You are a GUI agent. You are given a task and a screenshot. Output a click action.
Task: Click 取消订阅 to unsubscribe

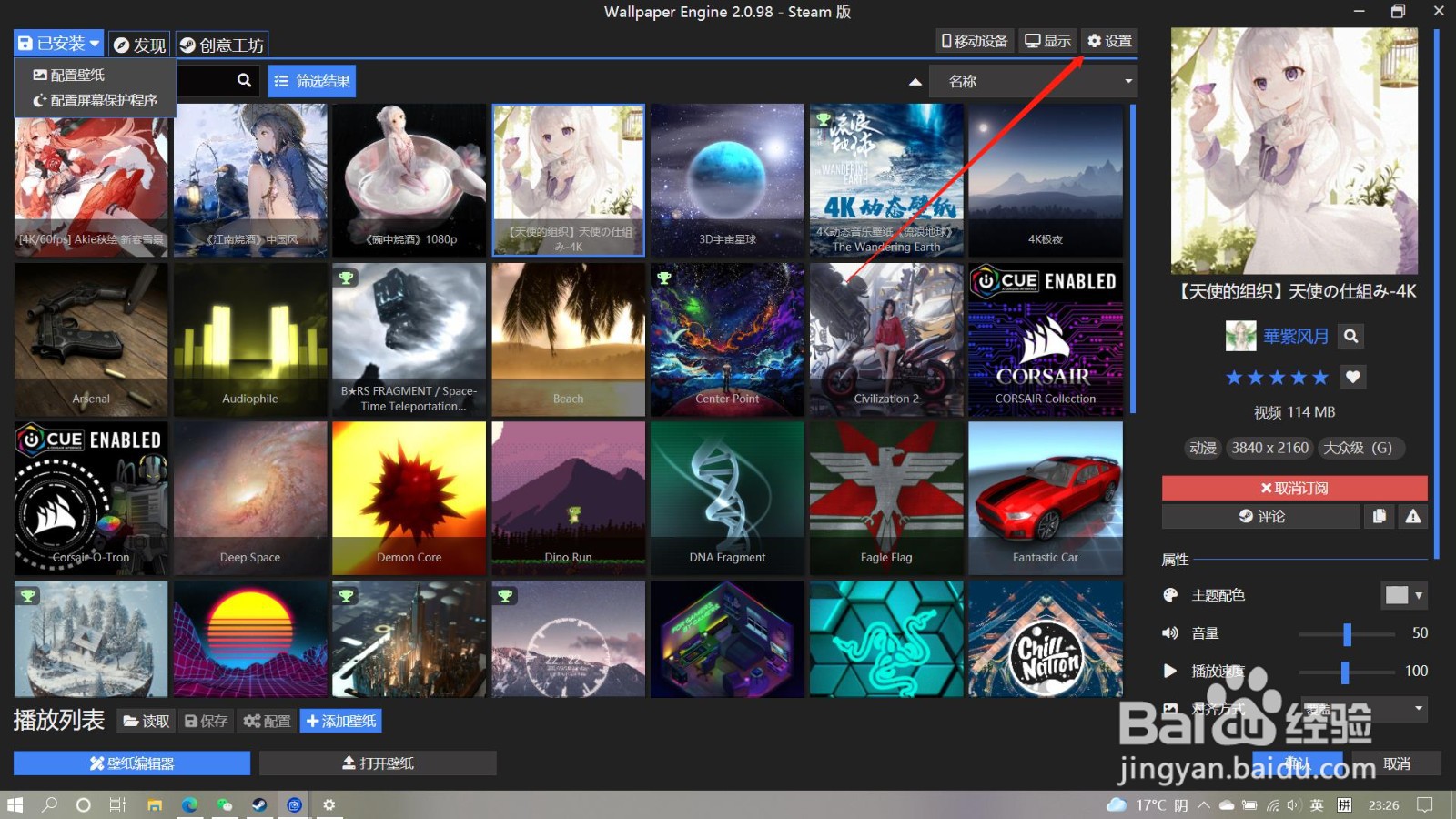1294,488
